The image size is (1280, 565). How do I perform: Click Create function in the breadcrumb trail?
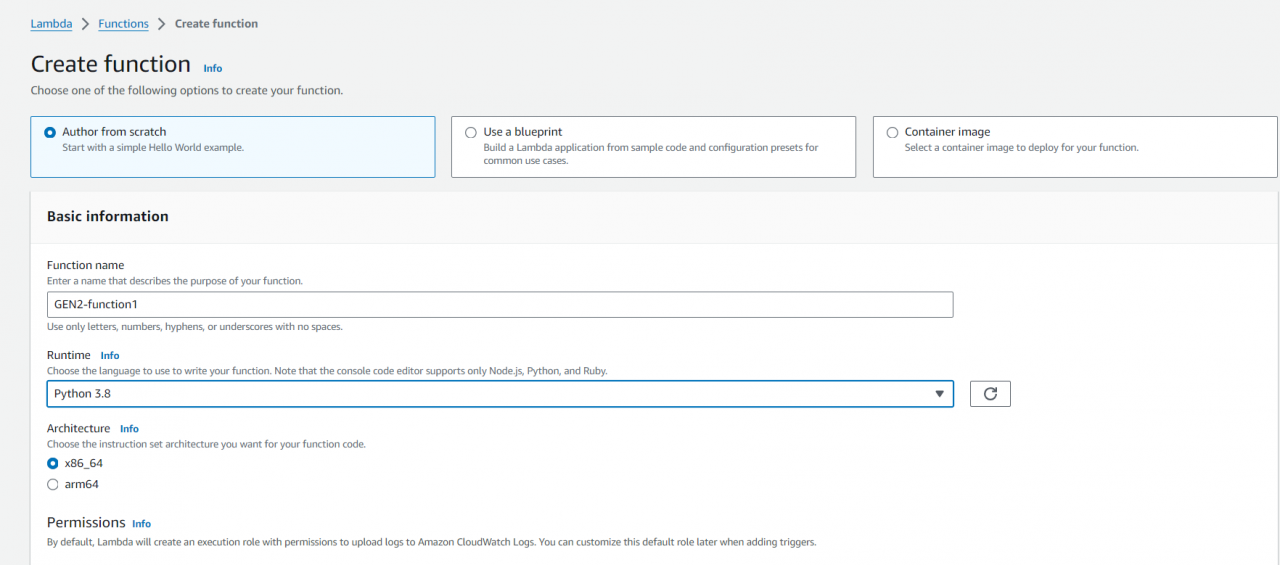216,24
